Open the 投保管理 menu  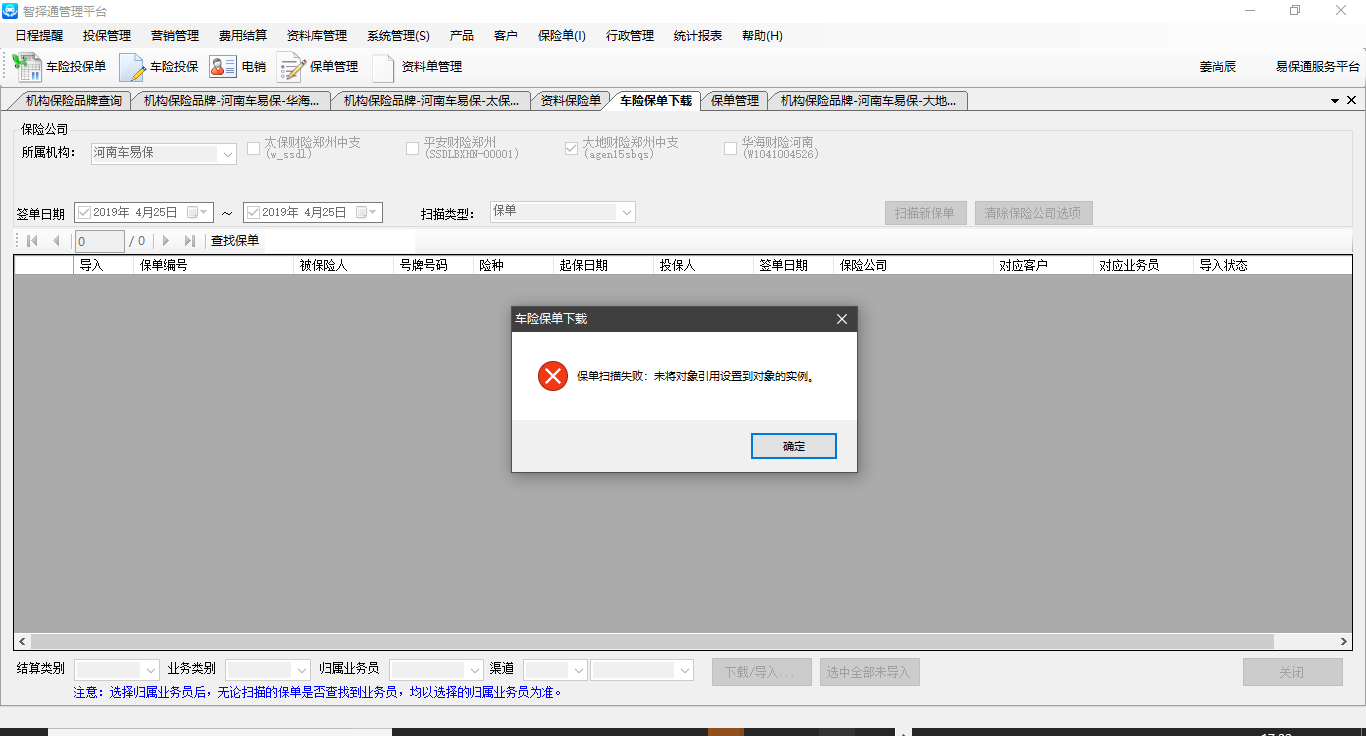(x=107, y=36)
